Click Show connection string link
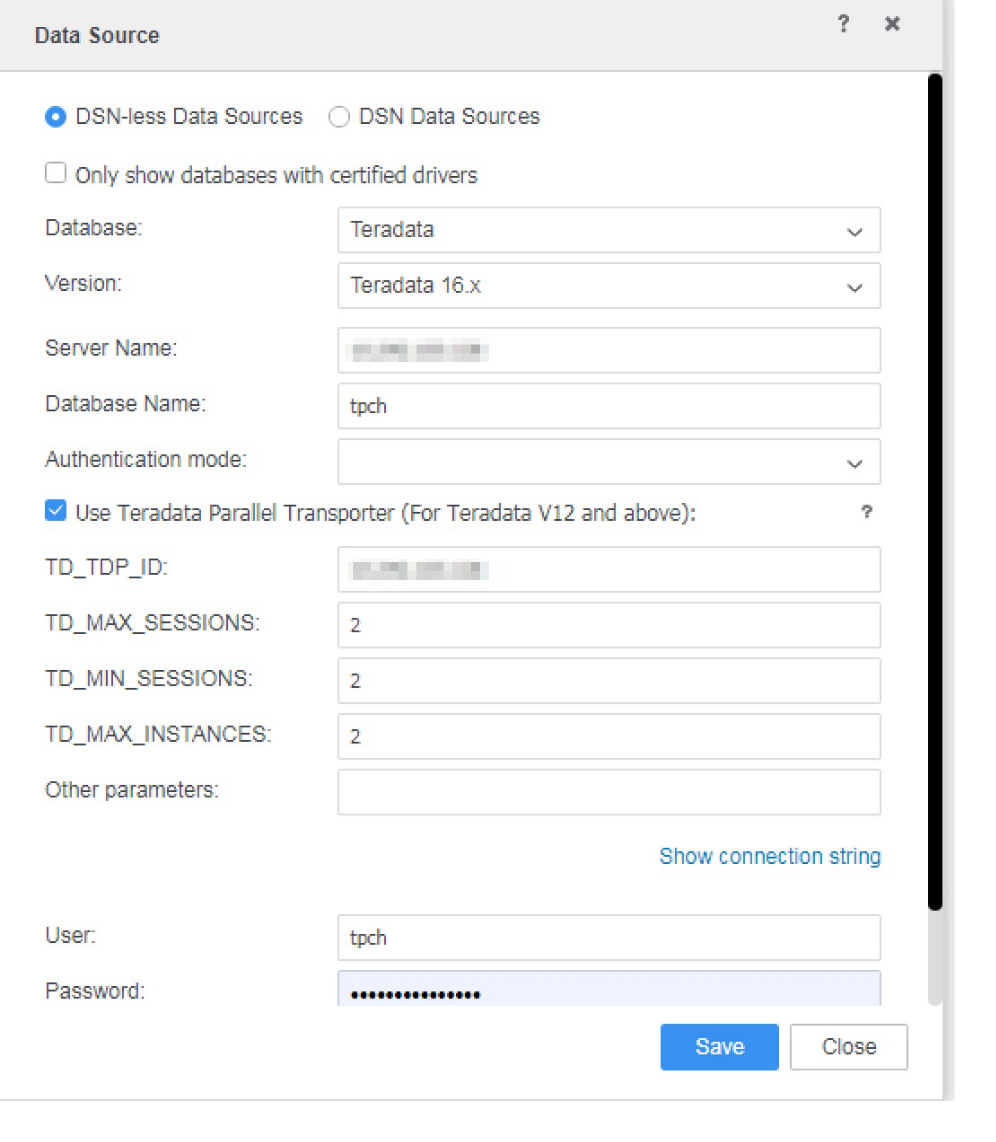The width and height of the screenshot is (996, 1142). 769,856
